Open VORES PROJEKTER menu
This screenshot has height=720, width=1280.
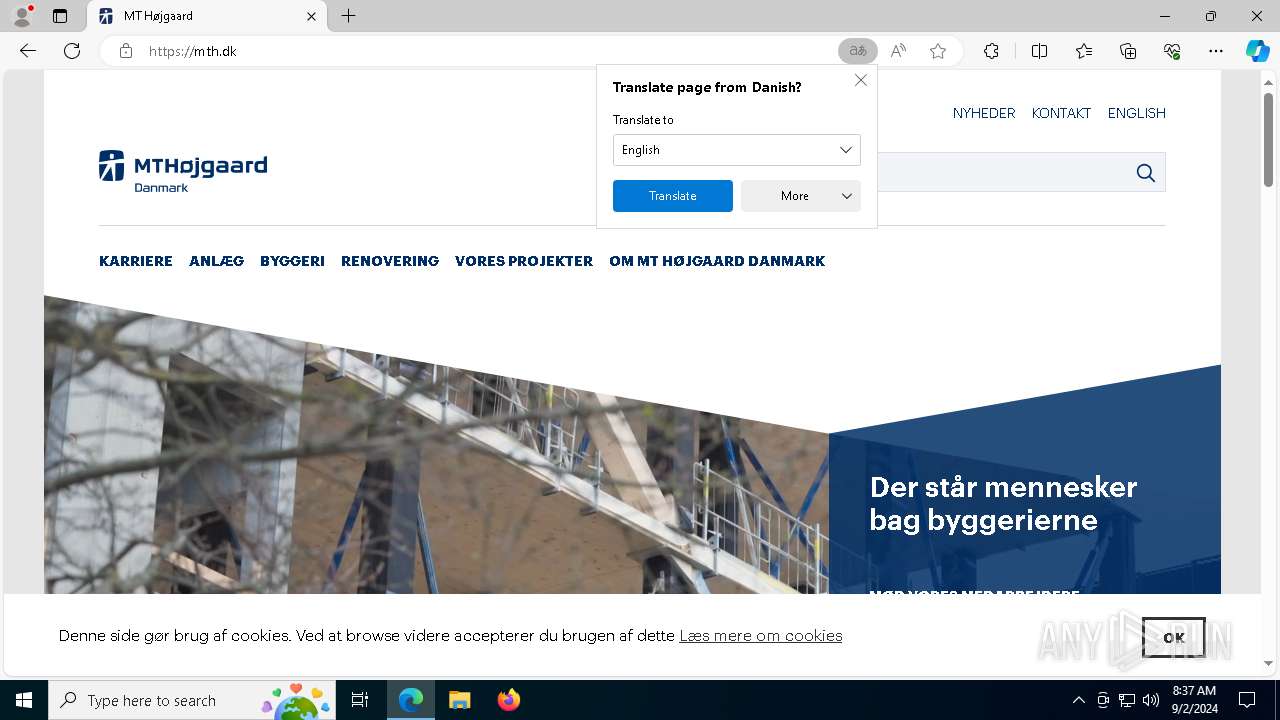[x=524, y=261]
